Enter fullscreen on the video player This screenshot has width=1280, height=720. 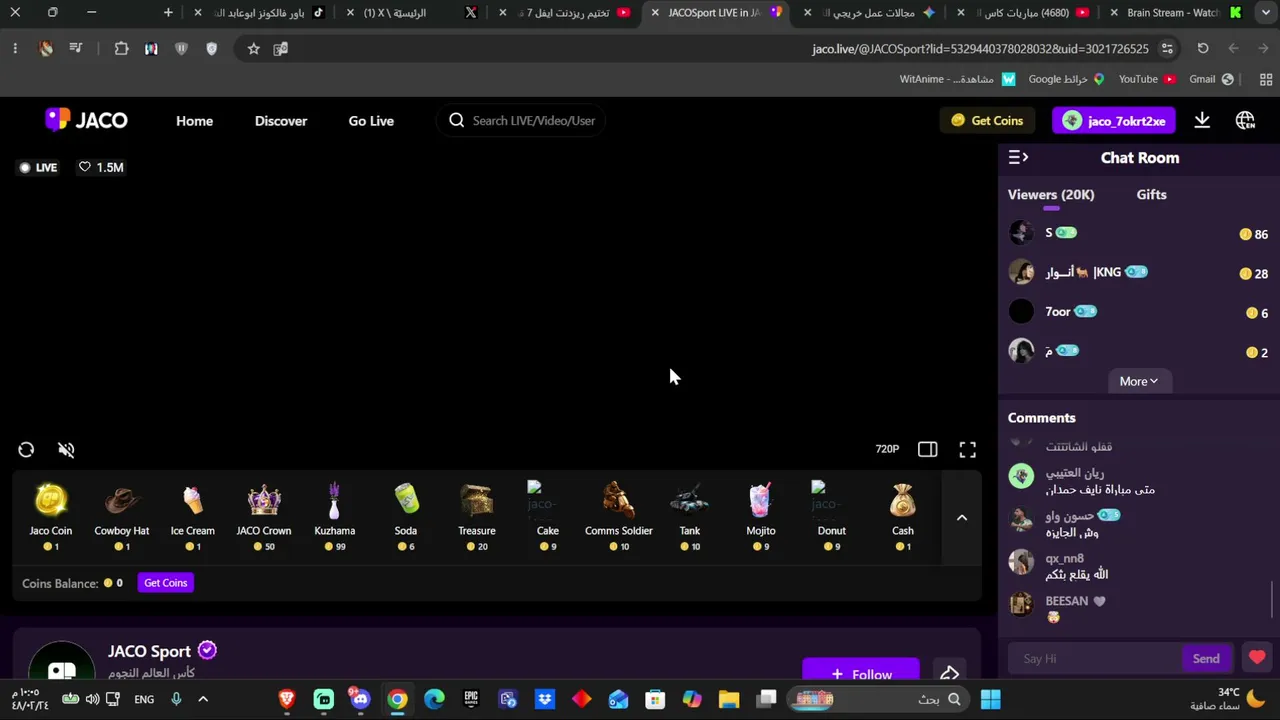(968, 449)
